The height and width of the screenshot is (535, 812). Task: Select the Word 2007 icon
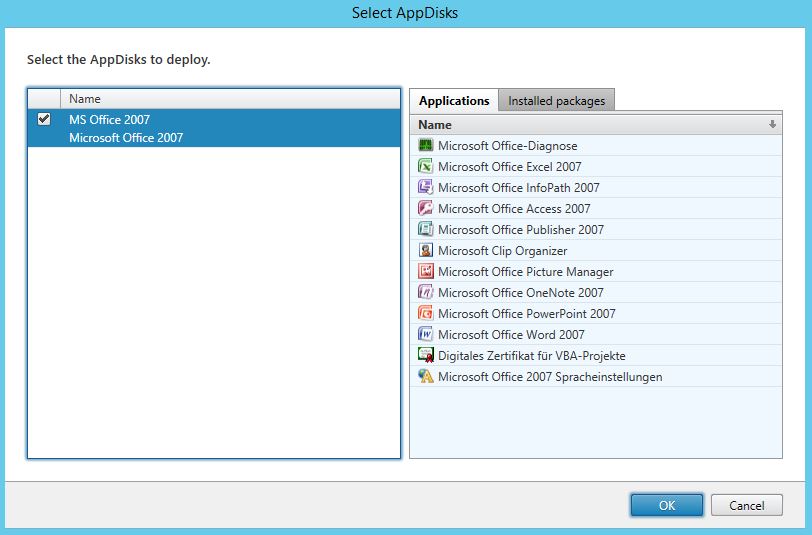pyautogui.click(x=425, y=335)
